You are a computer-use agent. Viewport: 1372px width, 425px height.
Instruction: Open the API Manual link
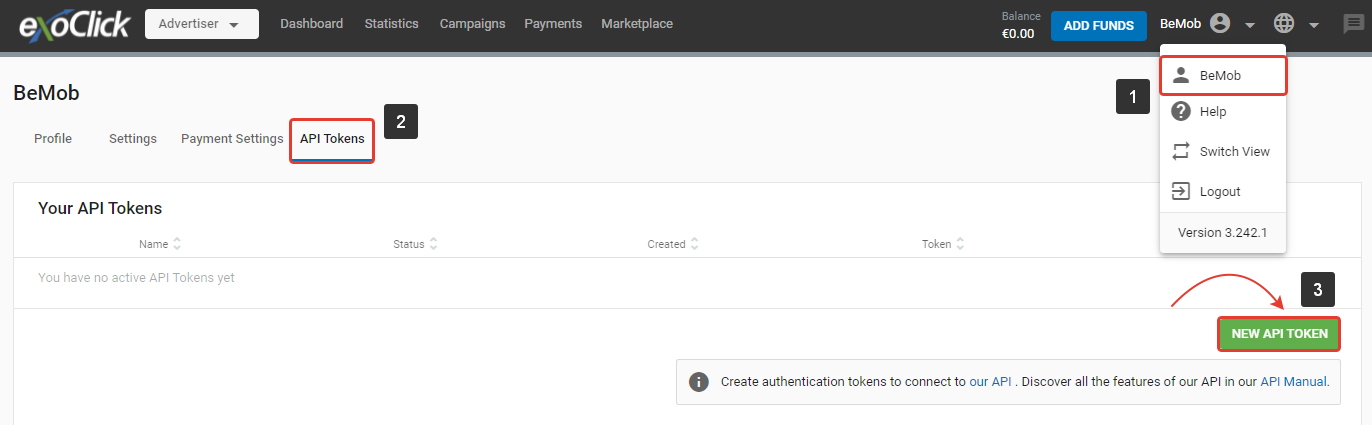tap(1293, 381)
